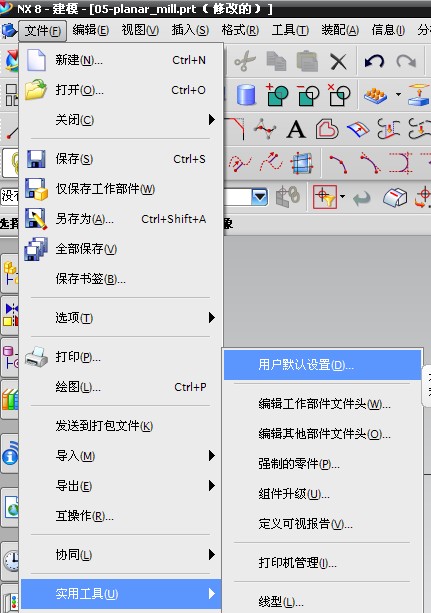Choose 新建(N) New from File menu
The height and width of the screenshot is (613, 431).
[x=120, y=60]
